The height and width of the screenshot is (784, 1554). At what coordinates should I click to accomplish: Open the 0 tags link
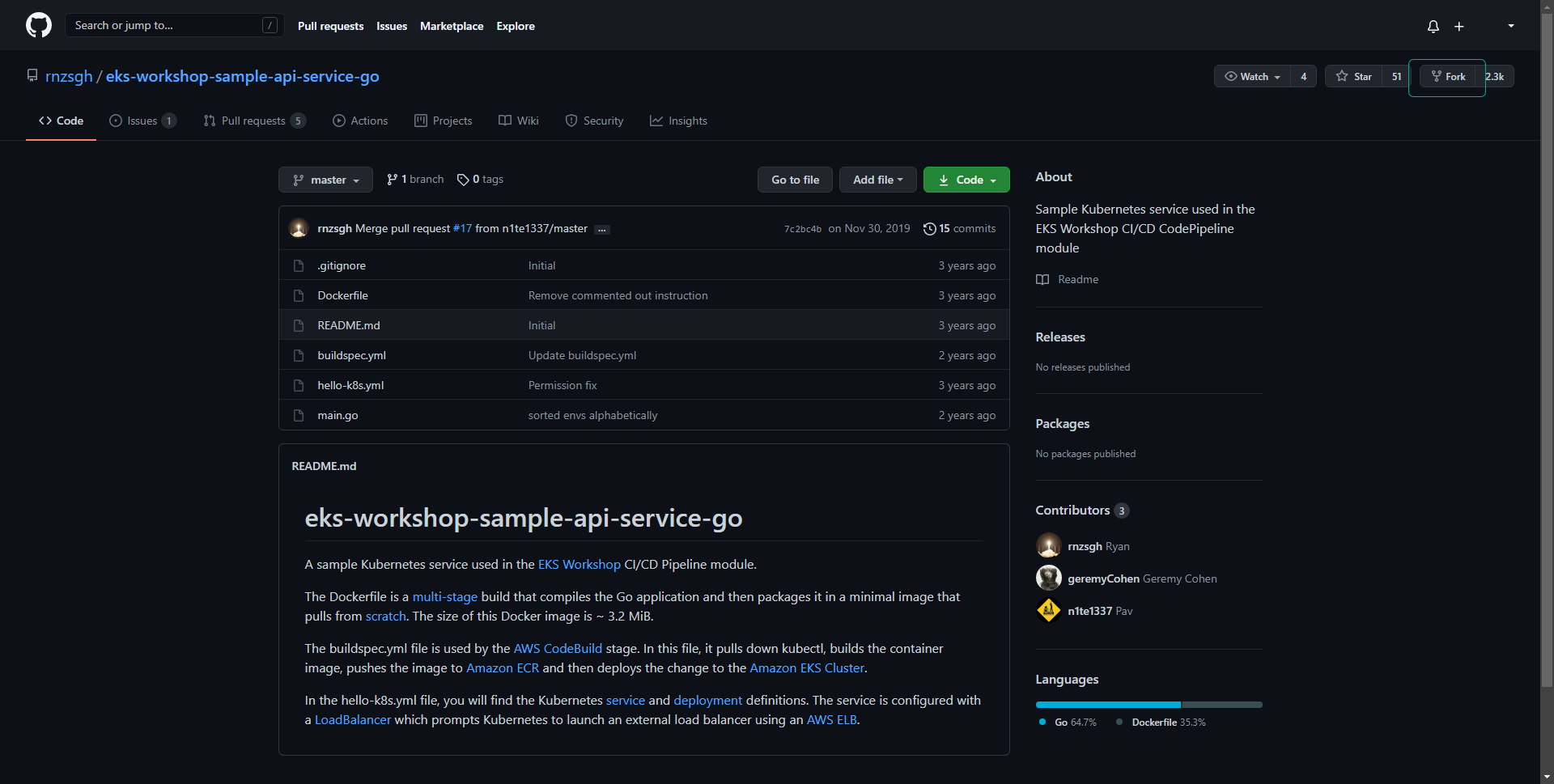click(x=480, y=180)
